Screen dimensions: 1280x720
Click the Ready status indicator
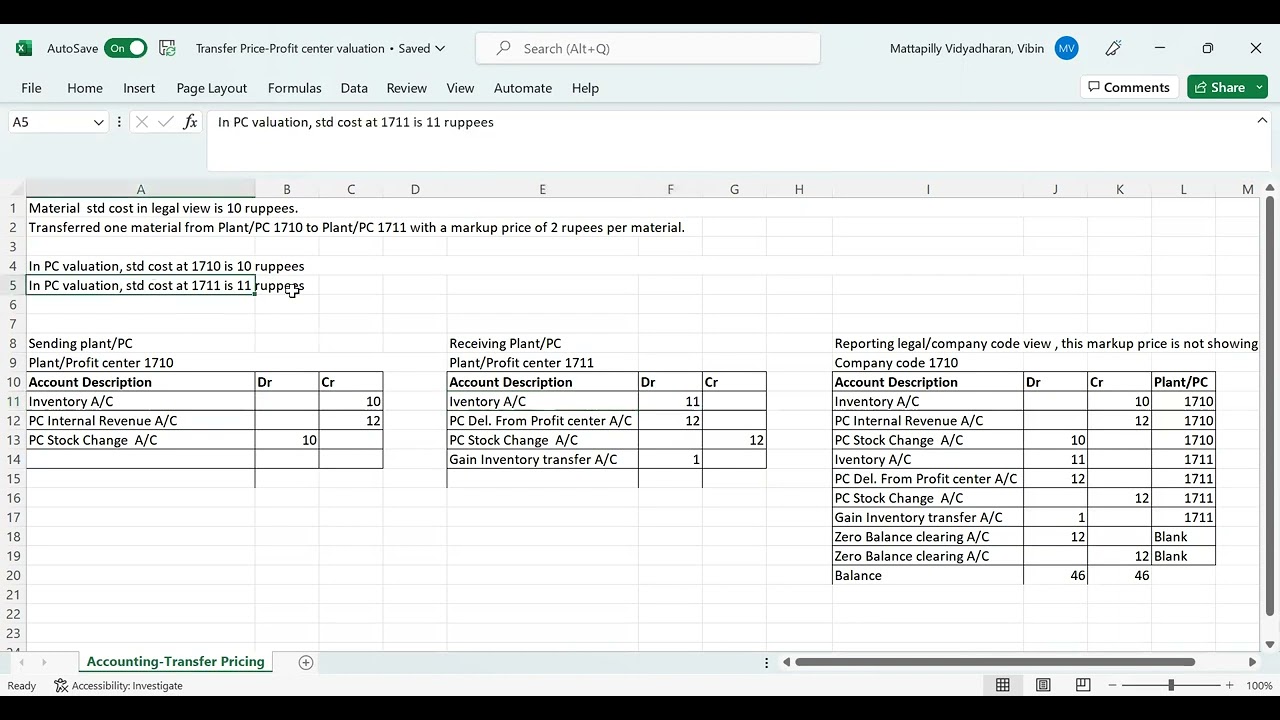(x=21, y=686)
